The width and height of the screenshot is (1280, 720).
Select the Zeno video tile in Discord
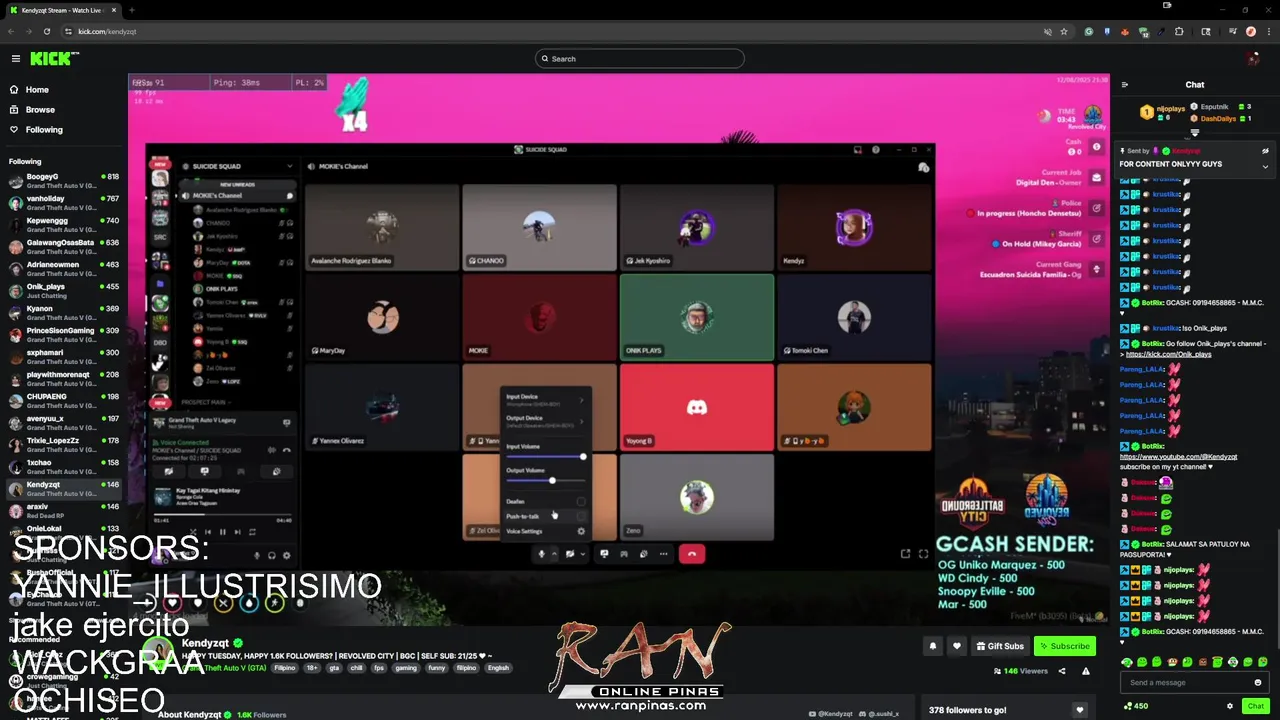(x=697, y=497)
